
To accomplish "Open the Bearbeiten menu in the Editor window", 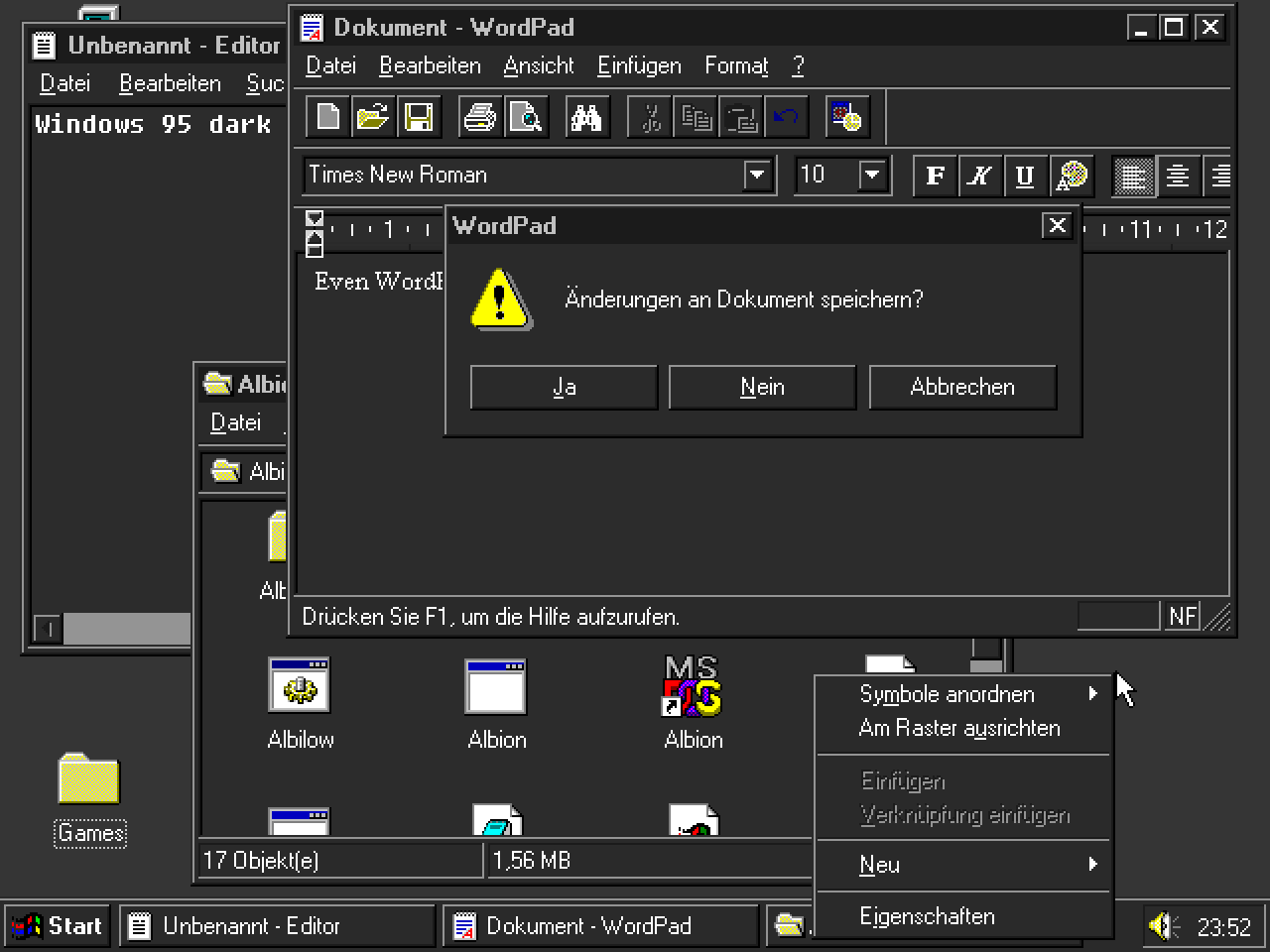I will pos(170,83).
